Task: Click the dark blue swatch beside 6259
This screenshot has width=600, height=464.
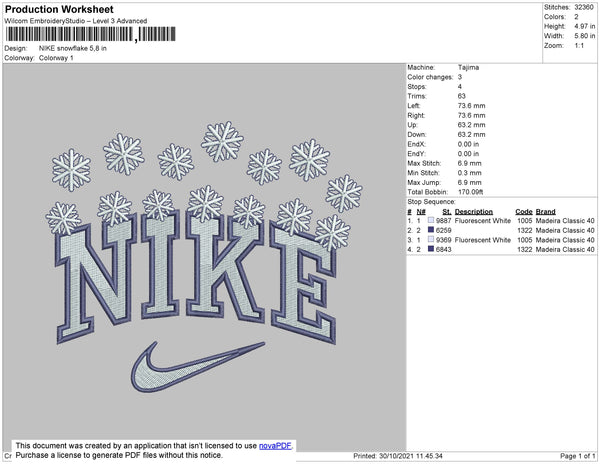Action: 431,230
